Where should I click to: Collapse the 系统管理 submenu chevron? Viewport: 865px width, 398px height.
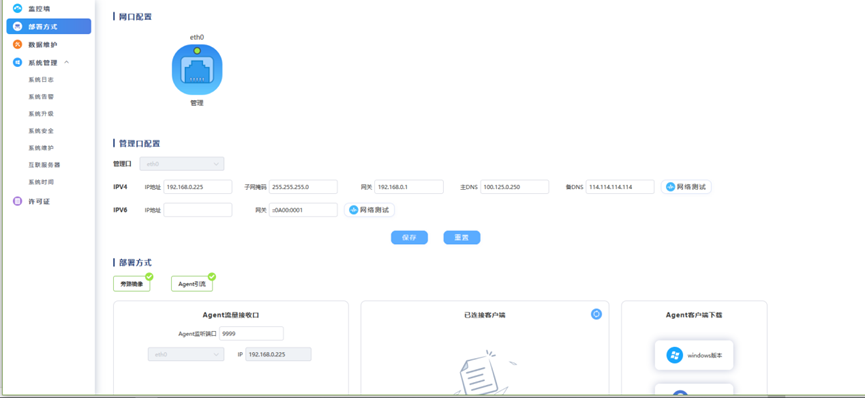click(x=67, y=62)
